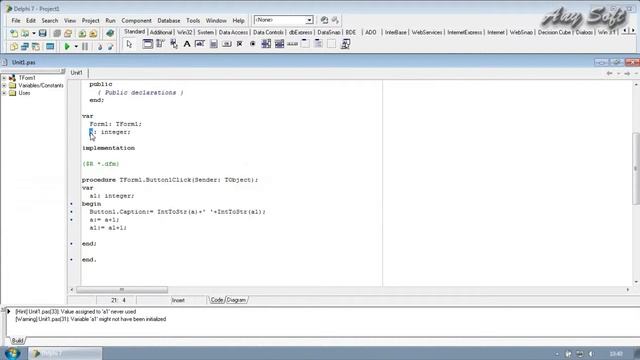Select the ComboBox component icon
The width and height of the screenshot is (640, 360).
click(x=279, y=44)
